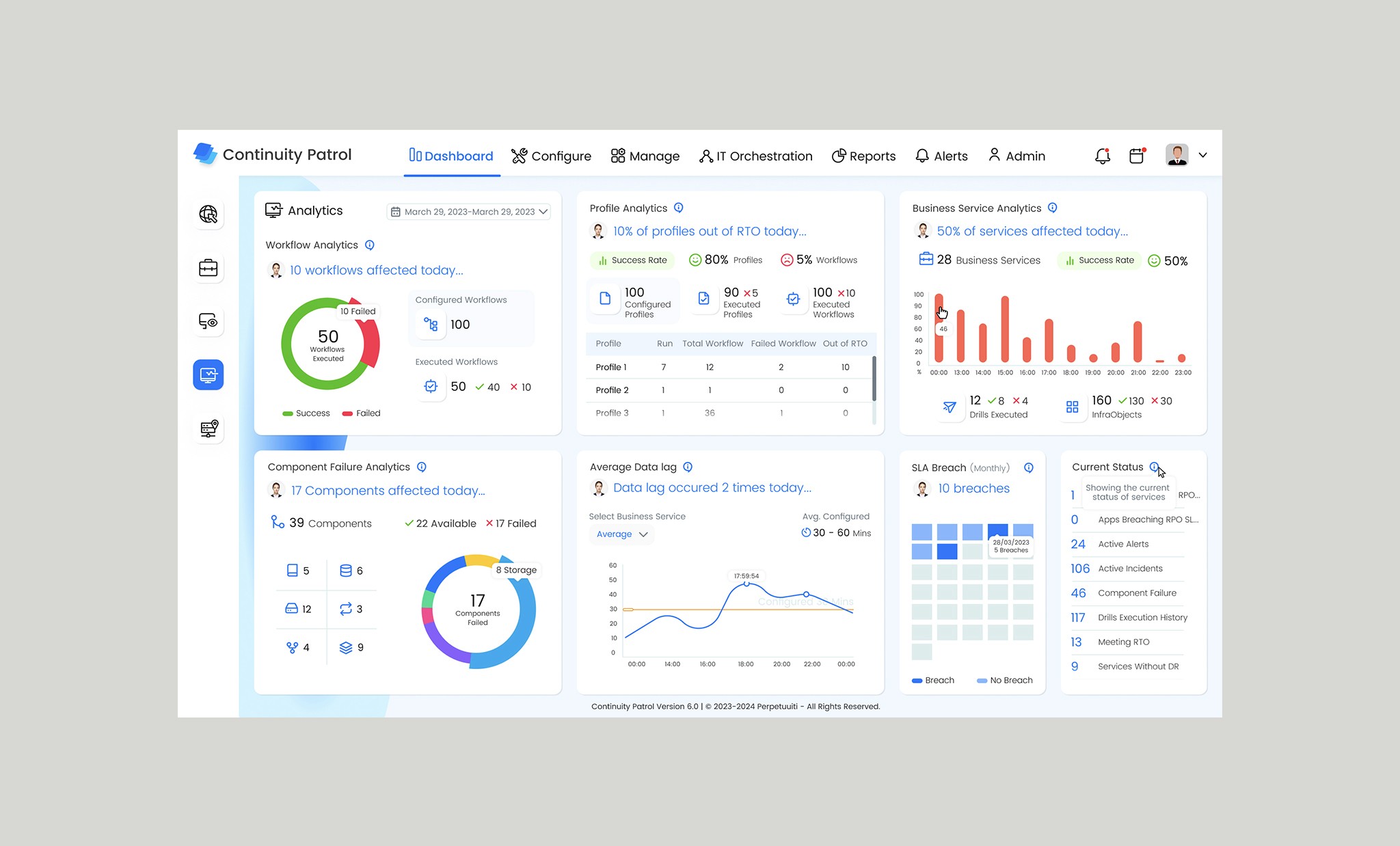
Task: Click the 28/03/2023 SLA breach cell
Action: pos(997,531)
